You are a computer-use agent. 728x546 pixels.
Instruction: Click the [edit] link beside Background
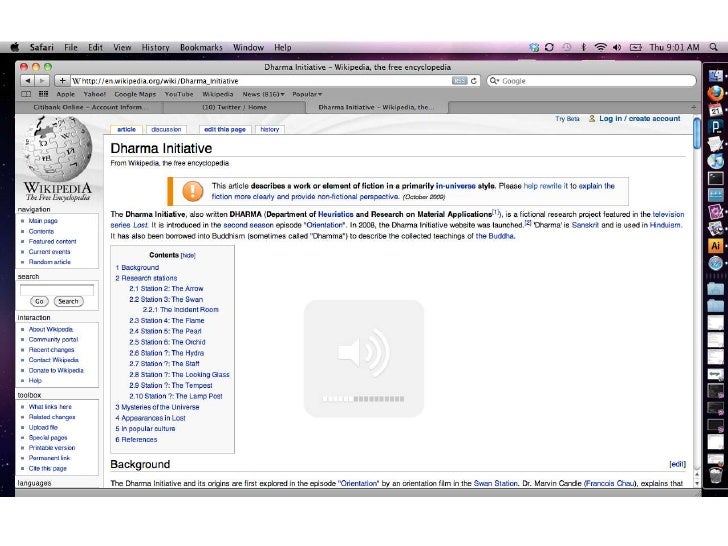677,464
